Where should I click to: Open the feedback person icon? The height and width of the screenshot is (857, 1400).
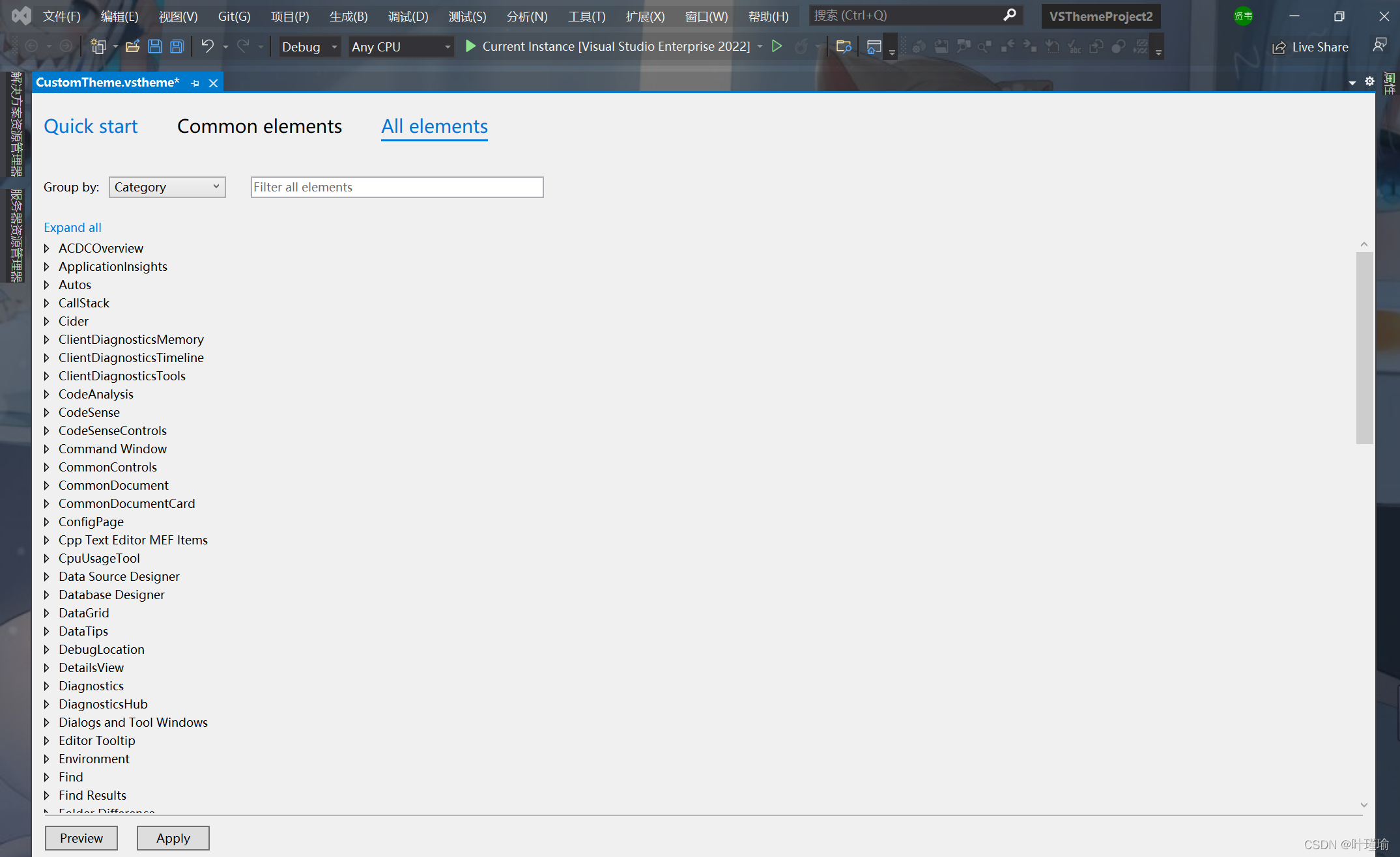tap(1380, 46)
